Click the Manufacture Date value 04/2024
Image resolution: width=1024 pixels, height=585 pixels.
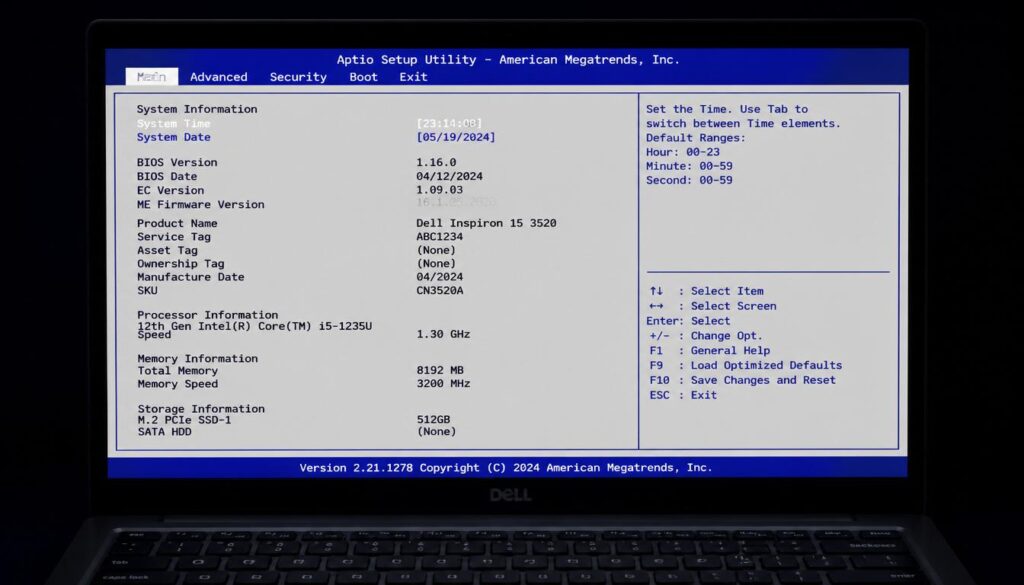440,277
